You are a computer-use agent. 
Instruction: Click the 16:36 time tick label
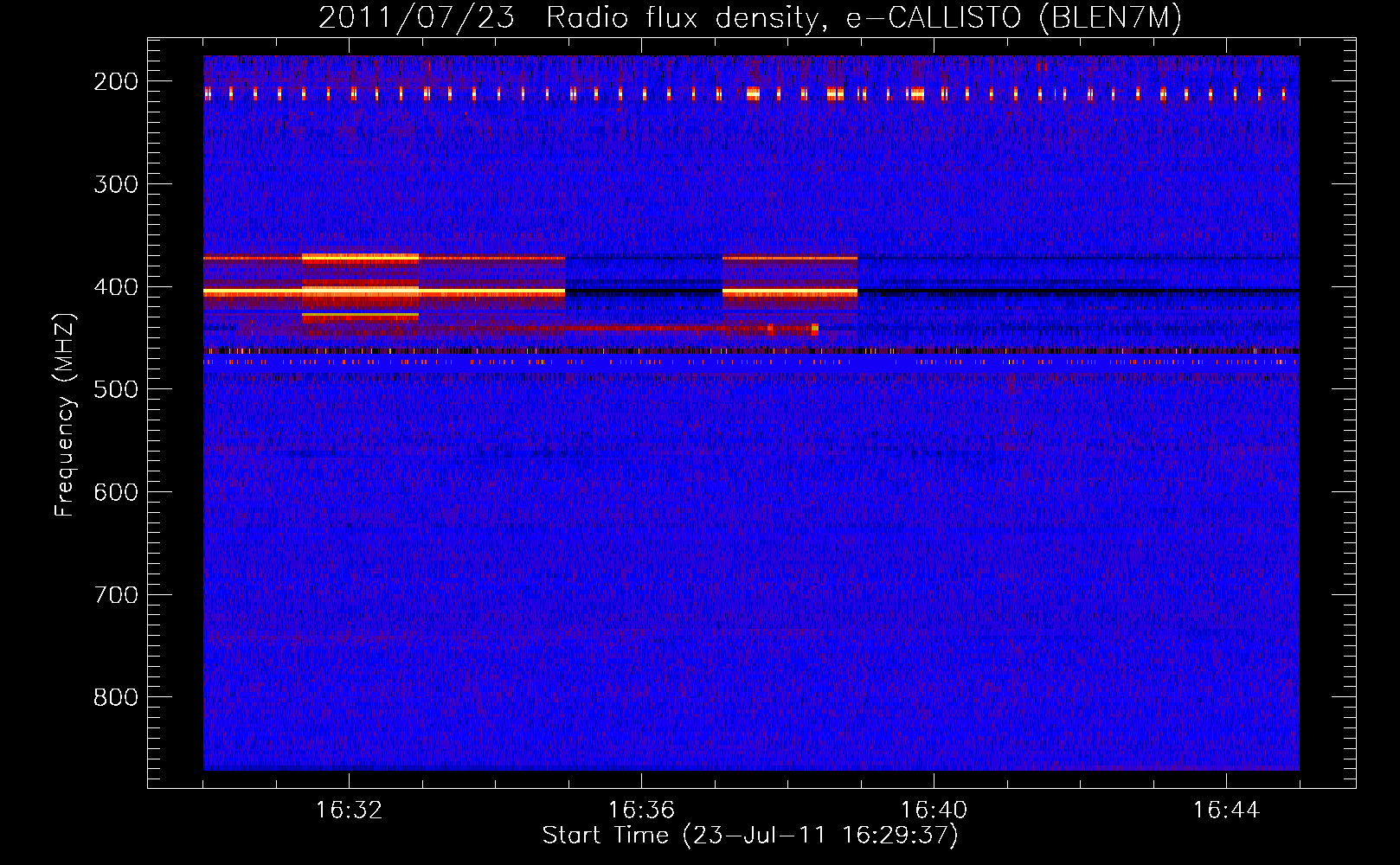641,811
